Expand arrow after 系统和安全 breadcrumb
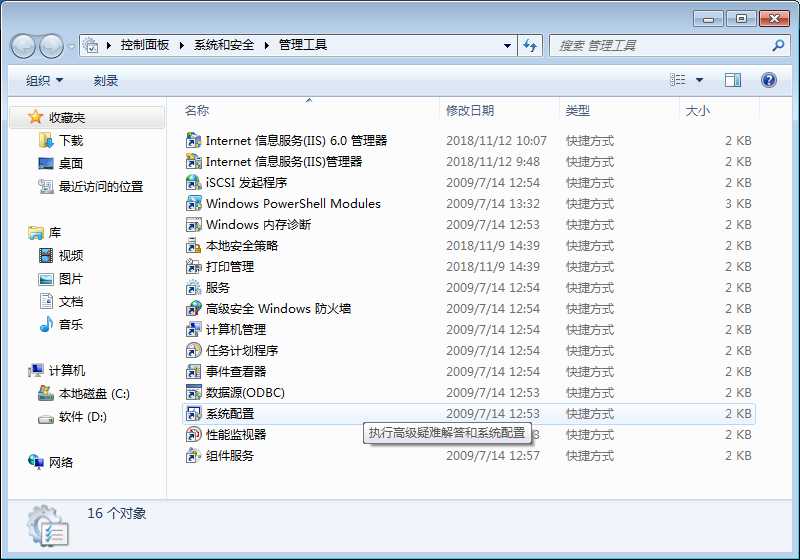 pos(266,45)
